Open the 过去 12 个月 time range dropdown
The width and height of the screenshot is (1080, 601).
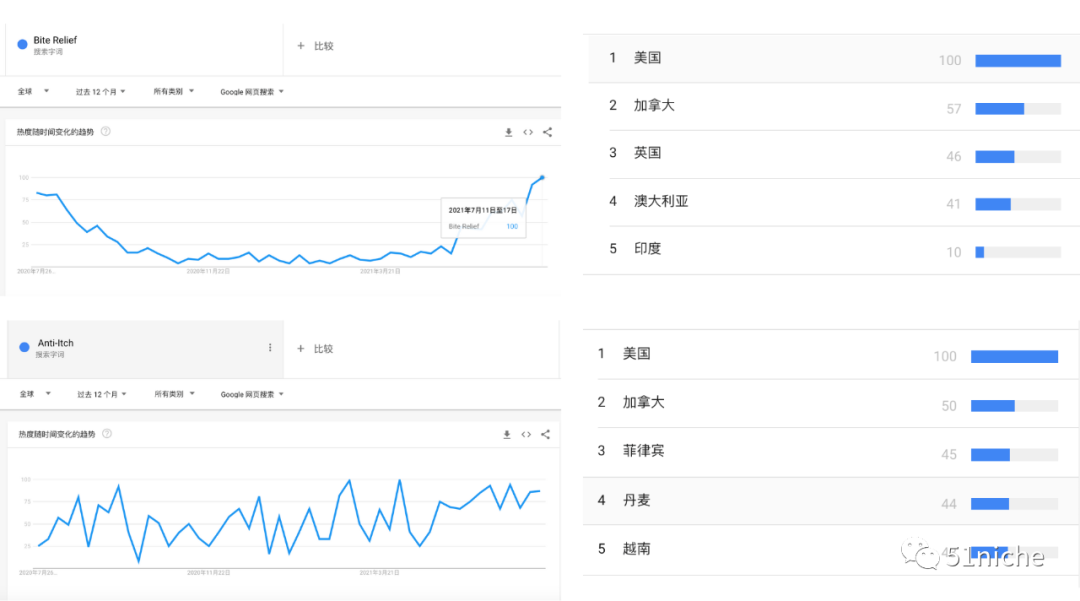(100, 90)
